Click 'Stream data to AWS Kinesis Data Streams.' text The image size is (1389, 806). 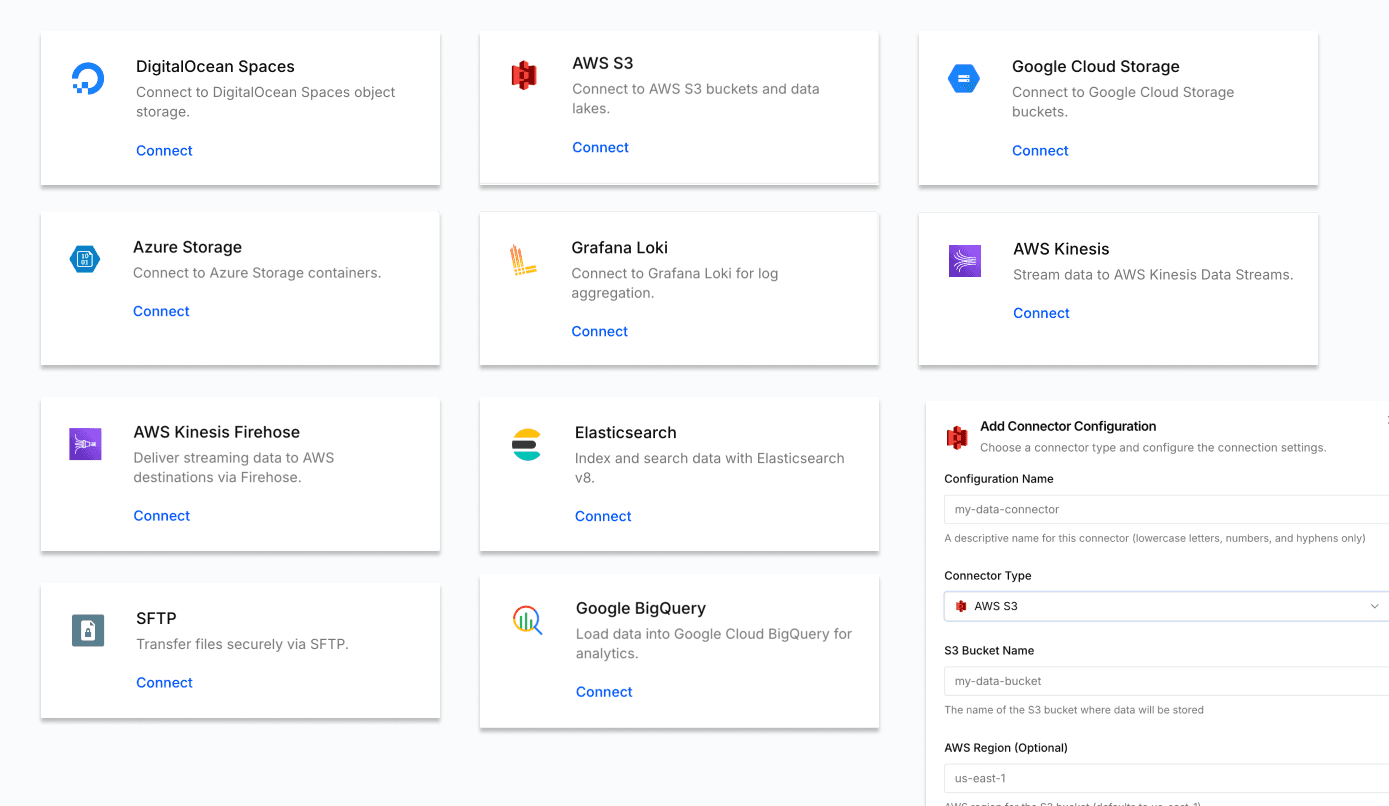coord(1153,275)
